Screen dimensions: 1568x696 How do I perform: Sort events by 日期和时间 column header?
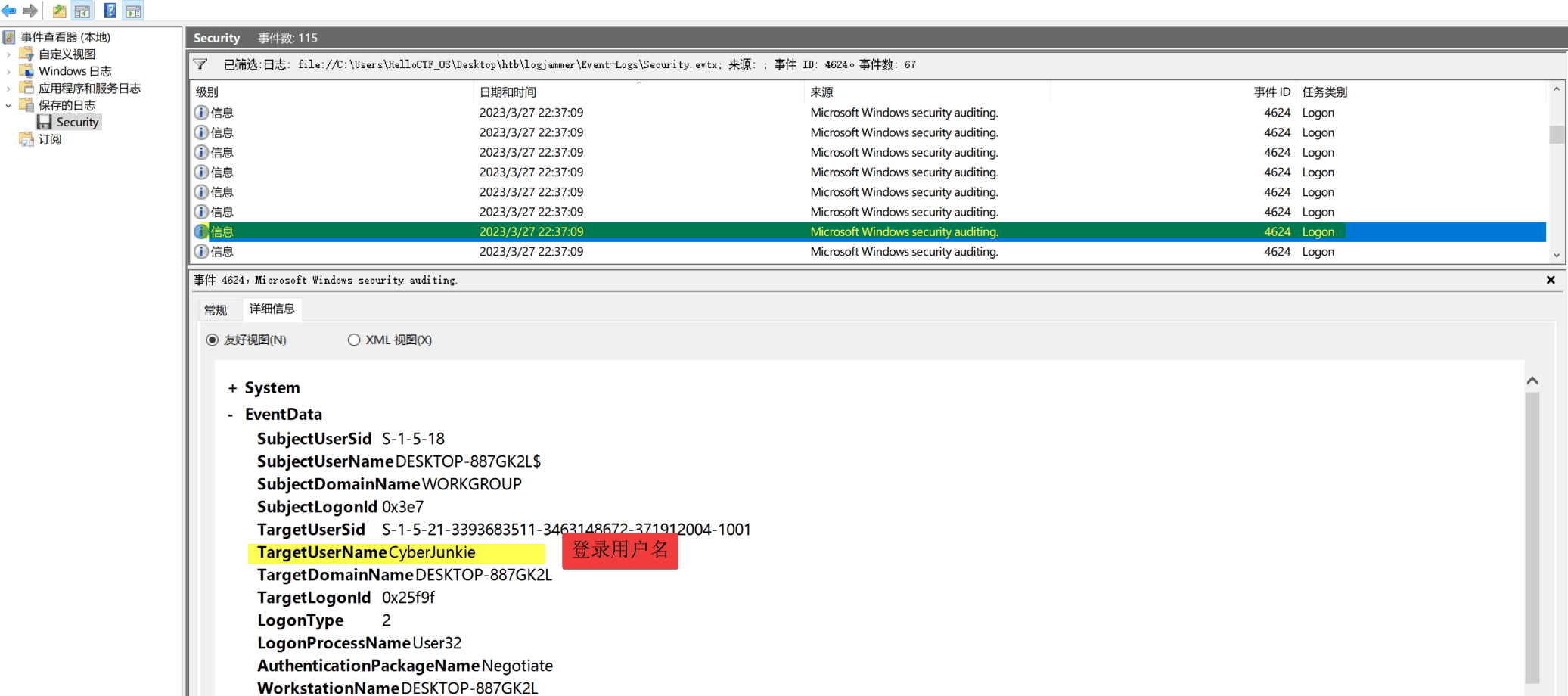(x=508, y=92)
